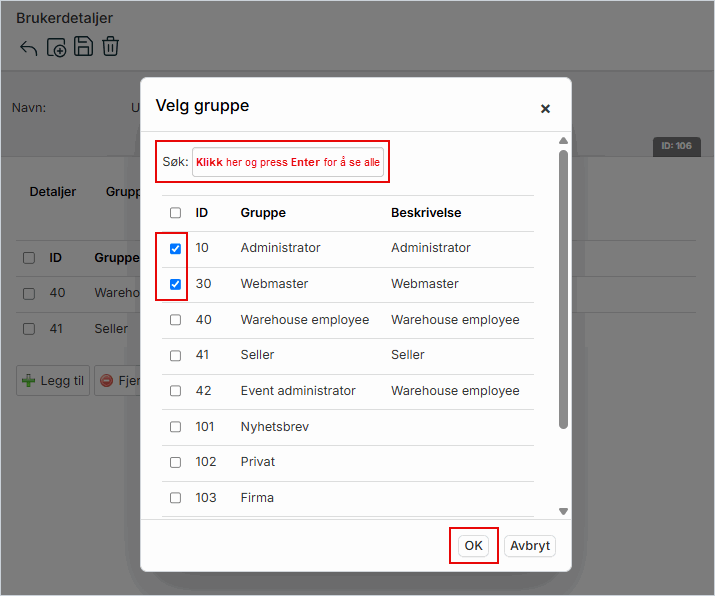Click the back arrow icon in toolbar
Image resolution: width=715 pixels, height=596 pixels.
[x=28, y=47]
